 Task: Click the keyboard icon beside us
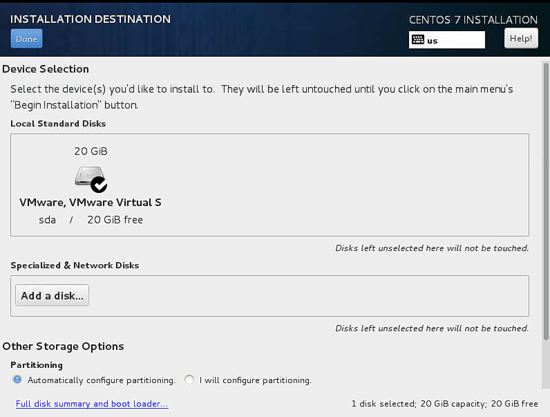click(418, 40)
